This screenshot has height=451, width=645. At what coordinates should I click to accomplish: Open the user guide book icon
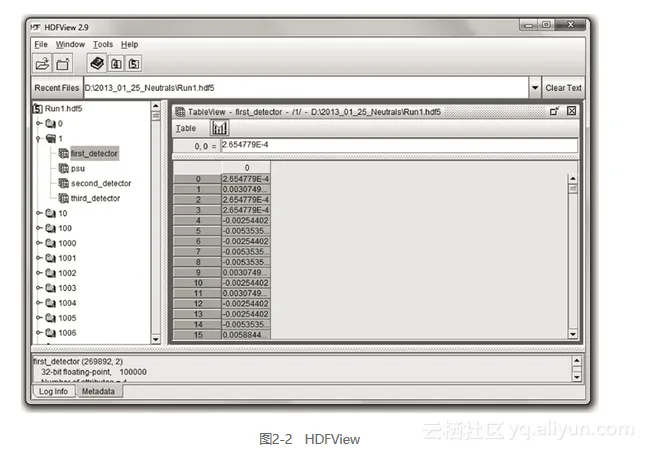pos(97,63)
